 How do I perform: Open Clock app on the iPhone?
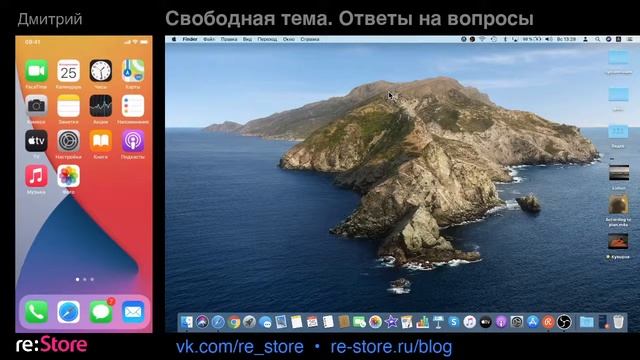101,71
